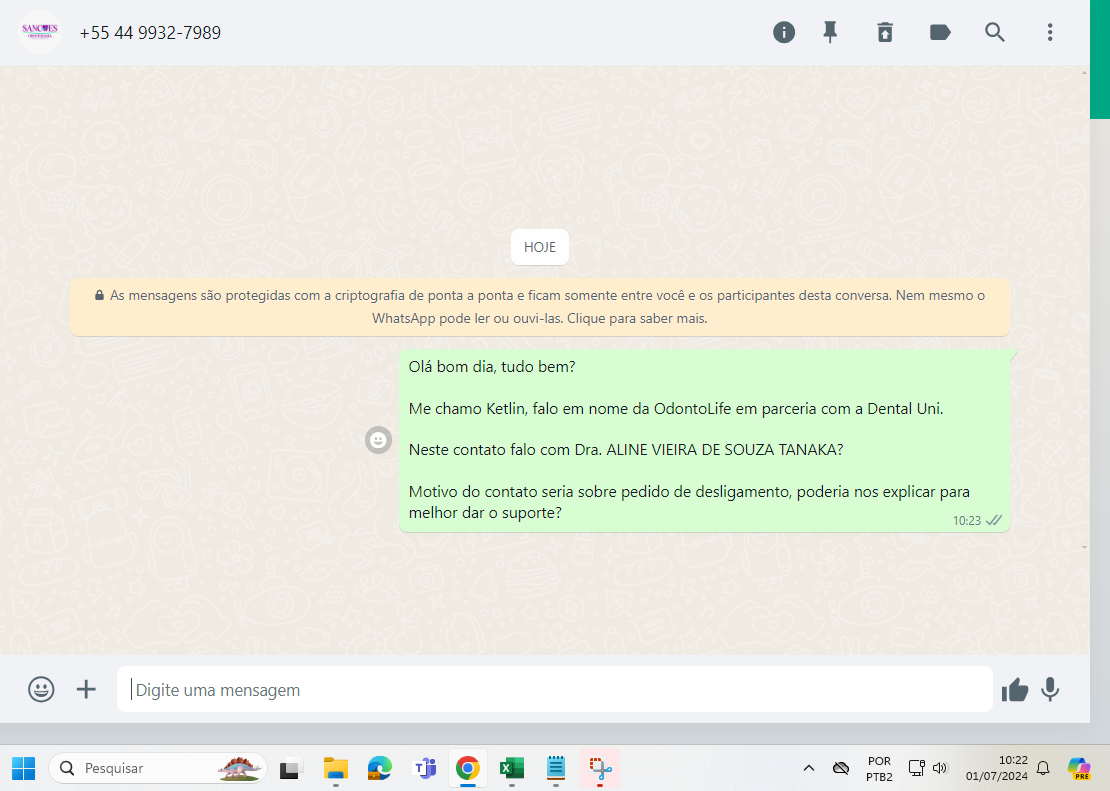Image resolution: width=1110 pixels, height=791 pixels.
Task: Launch Microsoft Edge from the taskbar
Action: tap(379, 768)
